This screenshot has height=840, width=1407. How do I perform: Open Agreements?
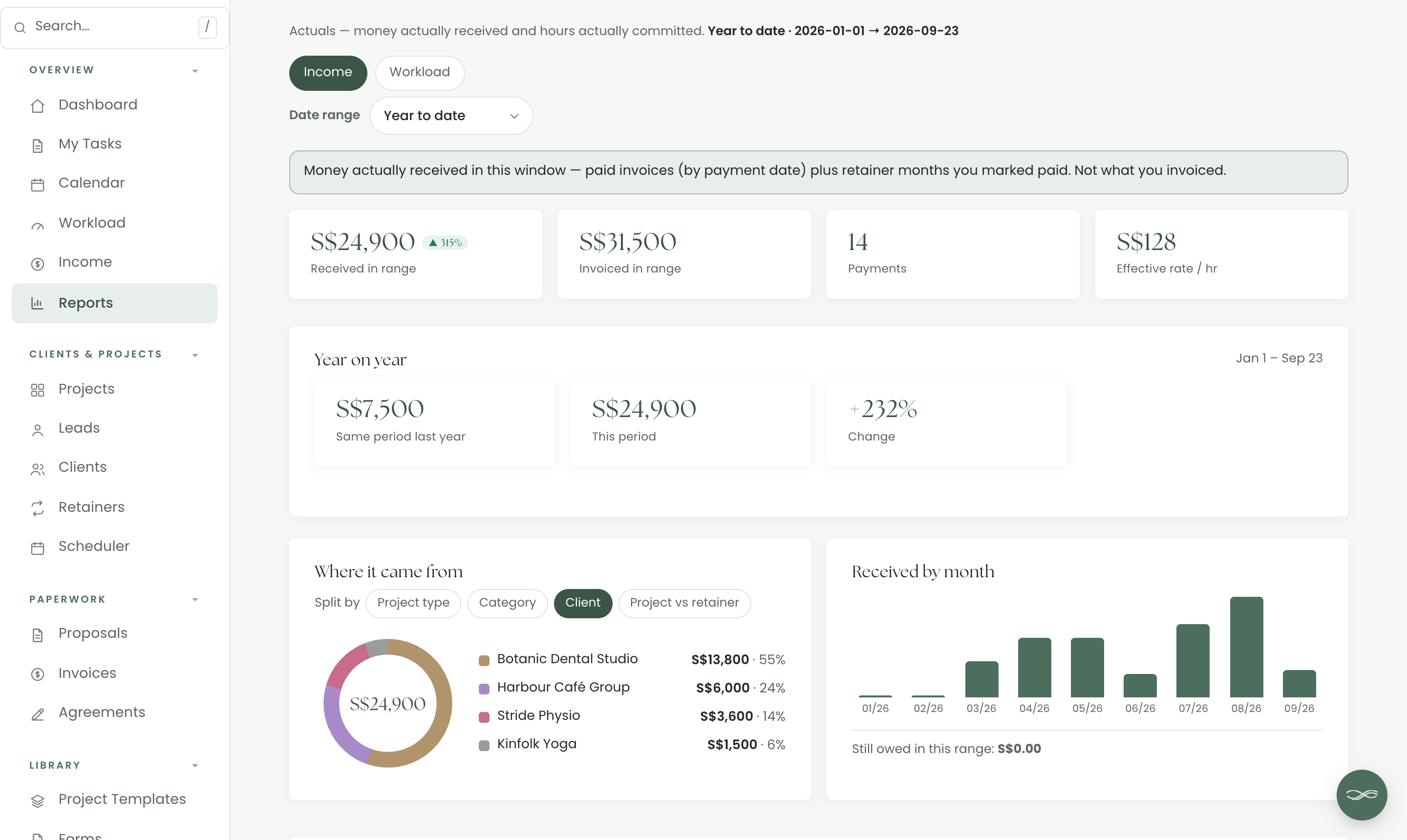[114, 713]
